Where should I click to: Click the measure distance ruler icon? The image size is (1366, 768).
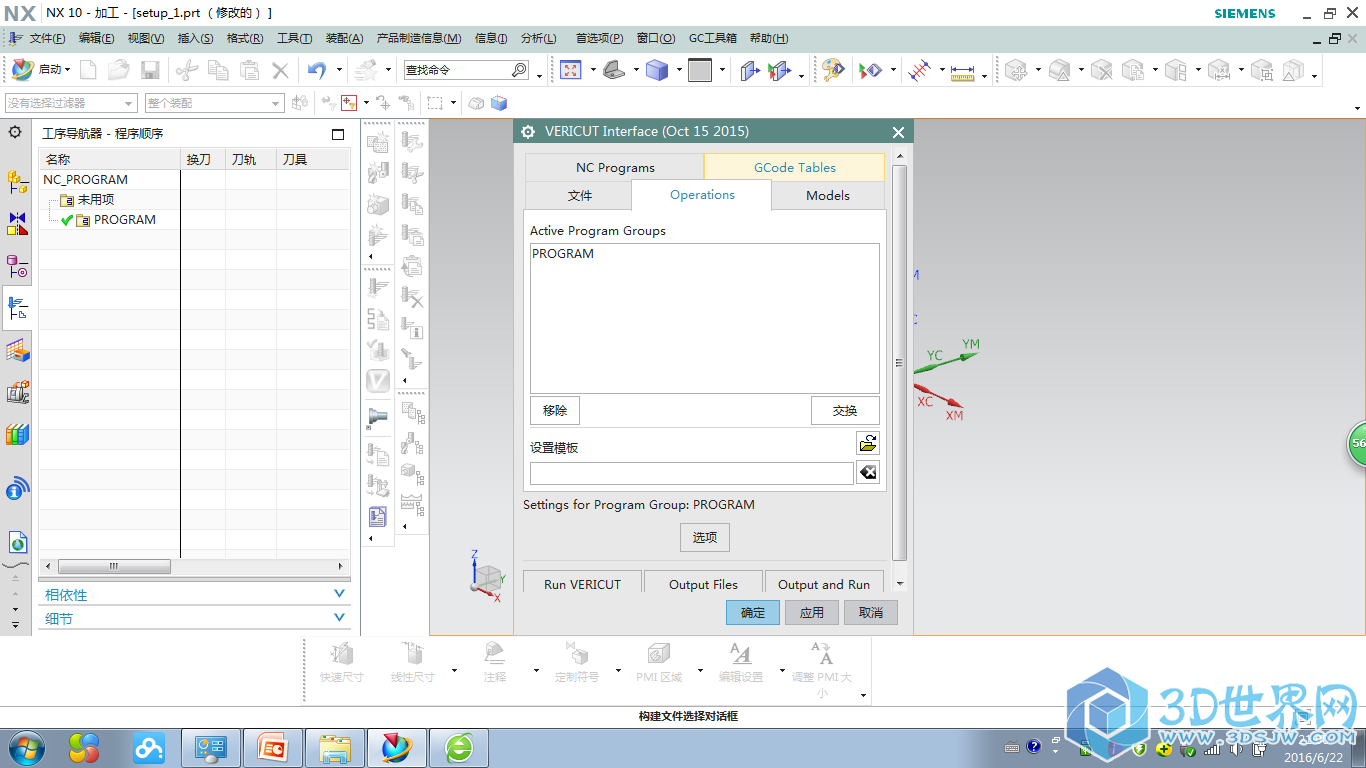pyautogui.click(x=962, y=72)
